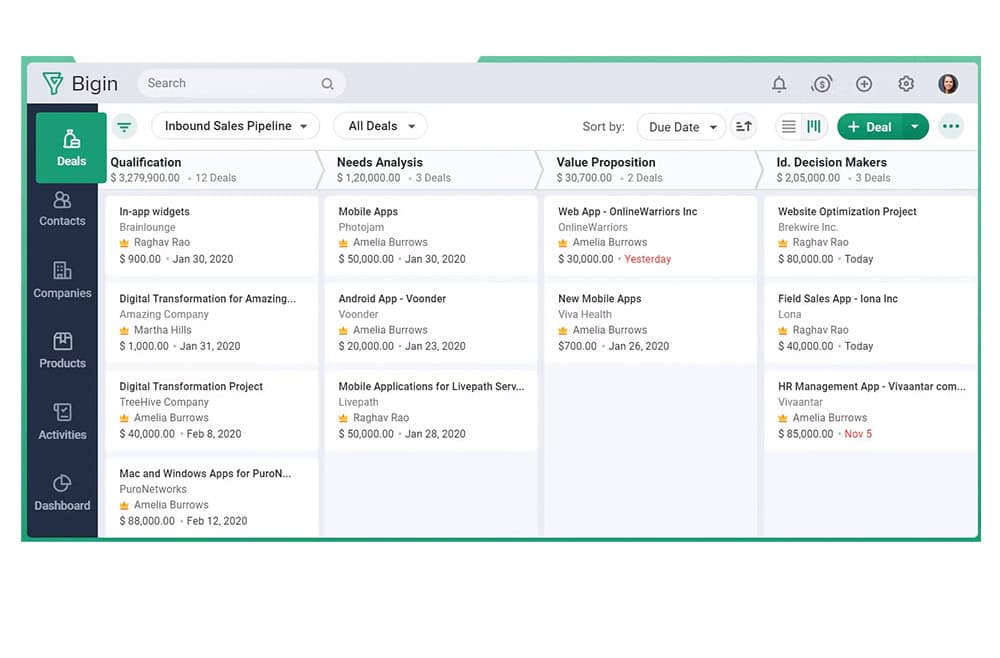Click the Vivaantar company name

(800, 402)
